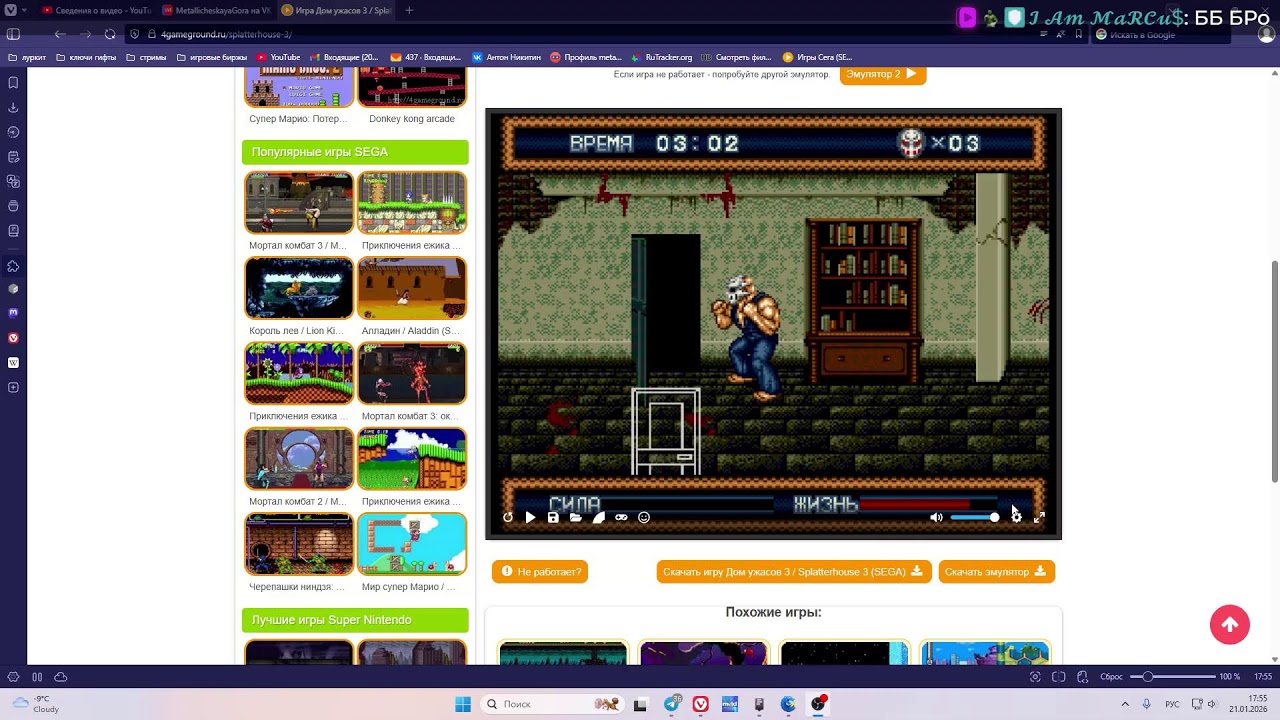
Task: Open the Мортал комбат 3 game thumbnail
Action: (299, 202)
